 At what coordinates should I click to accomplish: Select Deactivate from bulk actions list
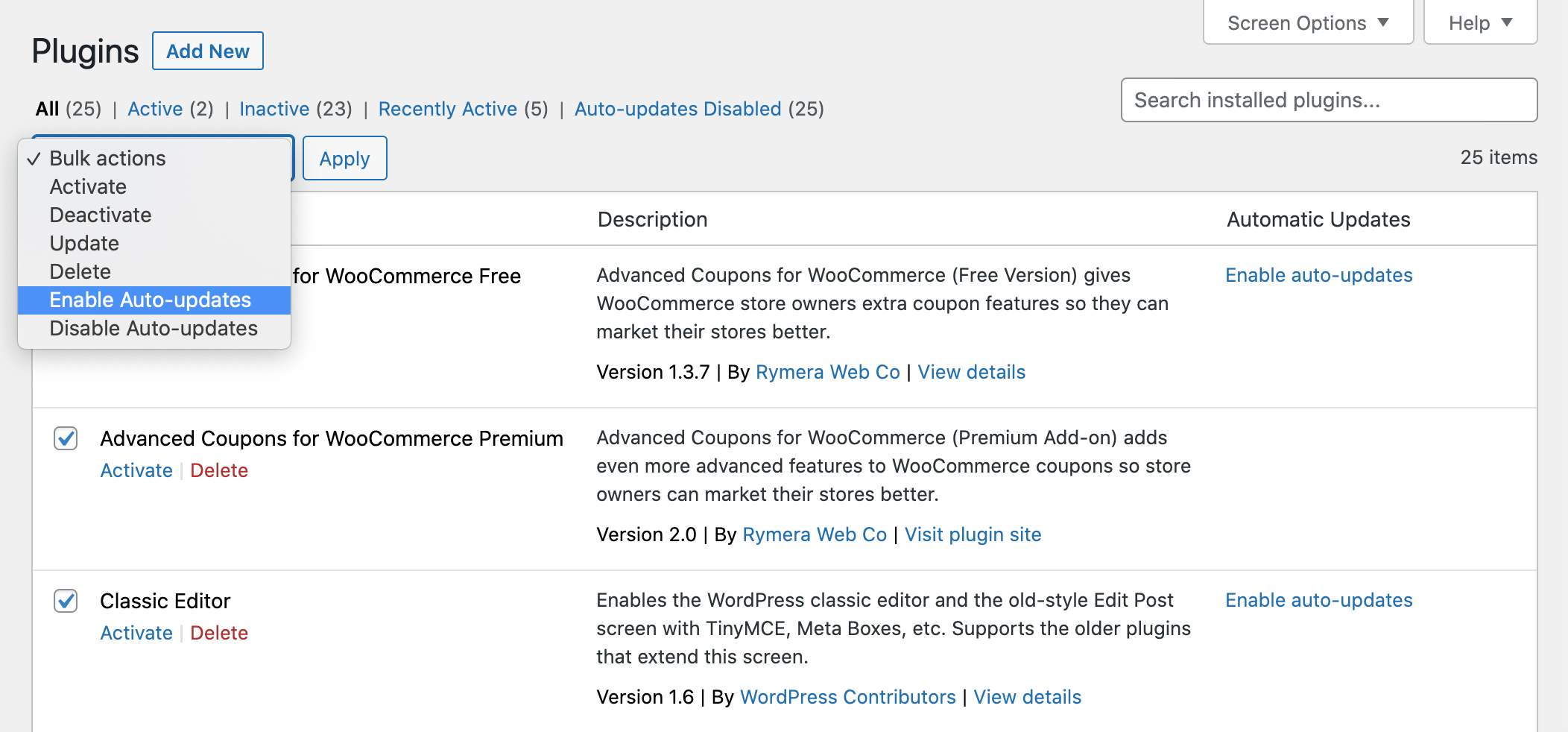154,215
